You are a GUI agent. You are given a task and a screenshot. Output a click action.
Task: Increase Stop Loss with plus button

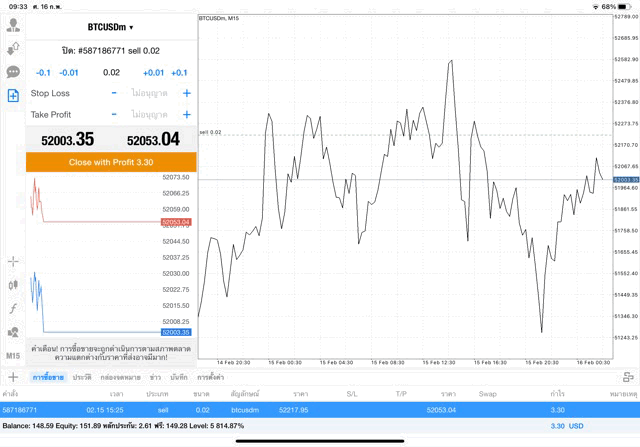[186, 93]
